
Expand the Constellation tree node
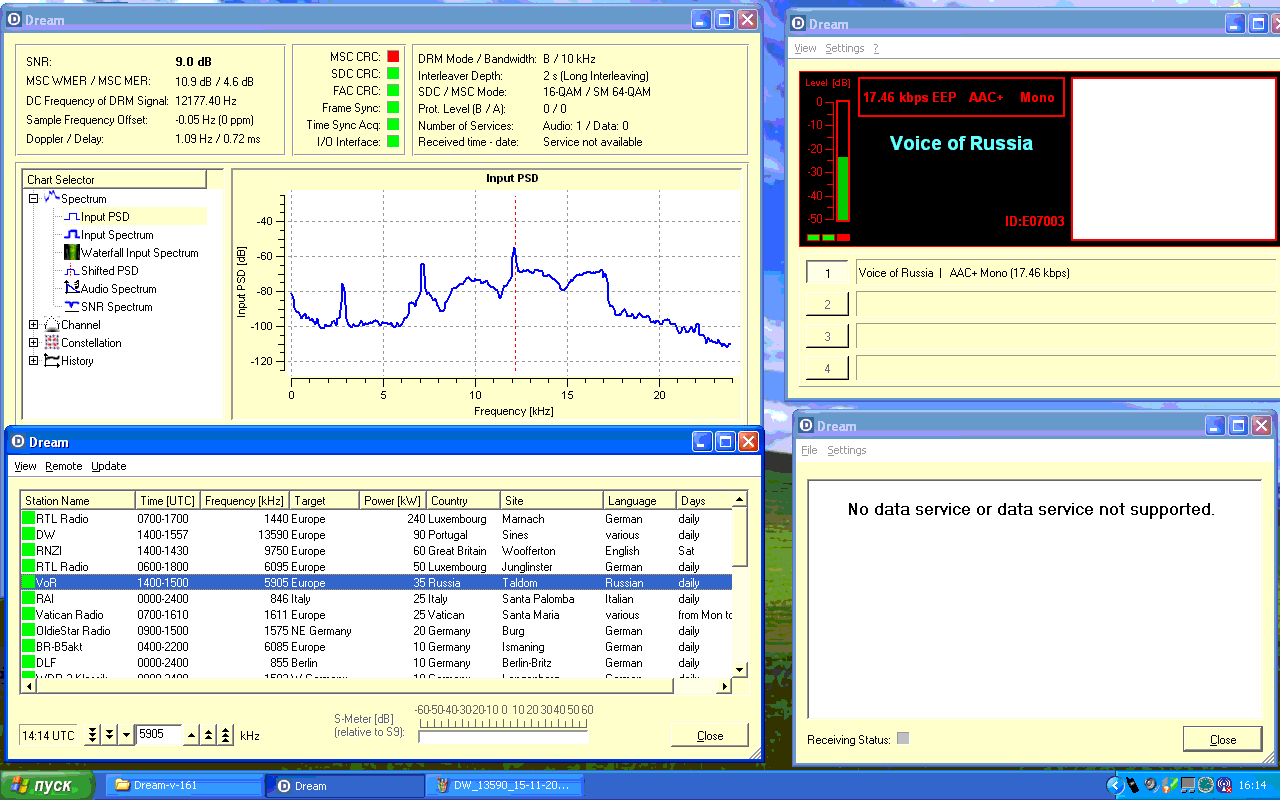(33, 343)
